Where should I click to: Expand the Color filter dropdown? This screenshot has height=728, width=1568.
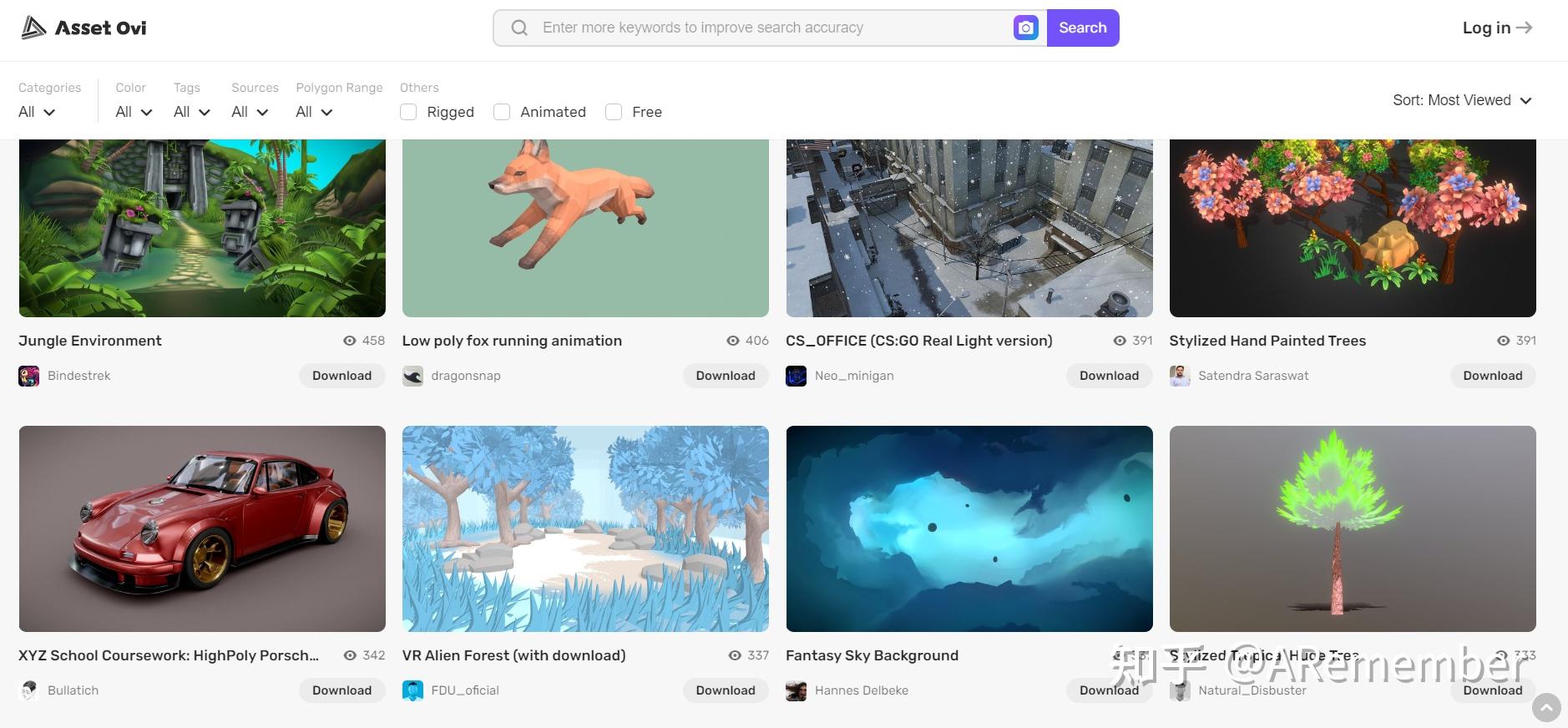(x=134, y=112)
